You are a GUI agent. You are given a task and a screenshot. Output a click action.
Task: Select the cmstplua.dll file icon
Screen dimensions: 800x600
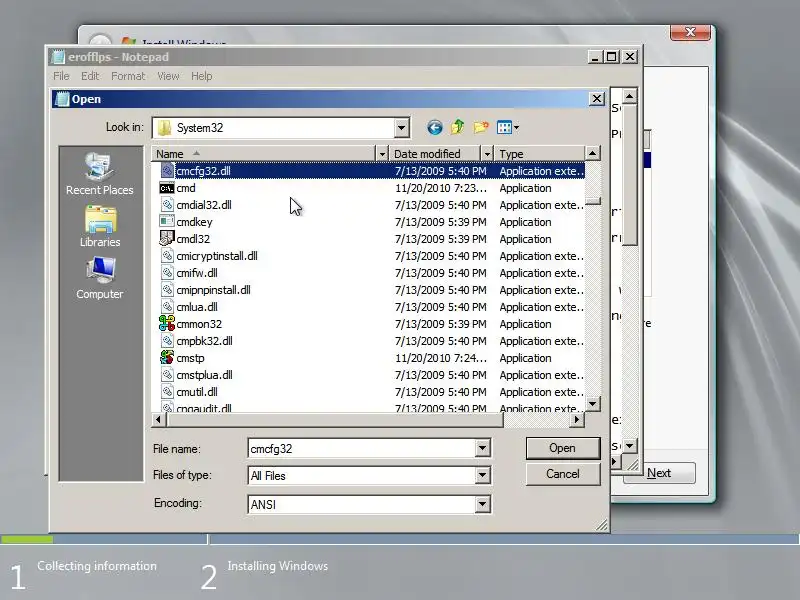[167, 375]
